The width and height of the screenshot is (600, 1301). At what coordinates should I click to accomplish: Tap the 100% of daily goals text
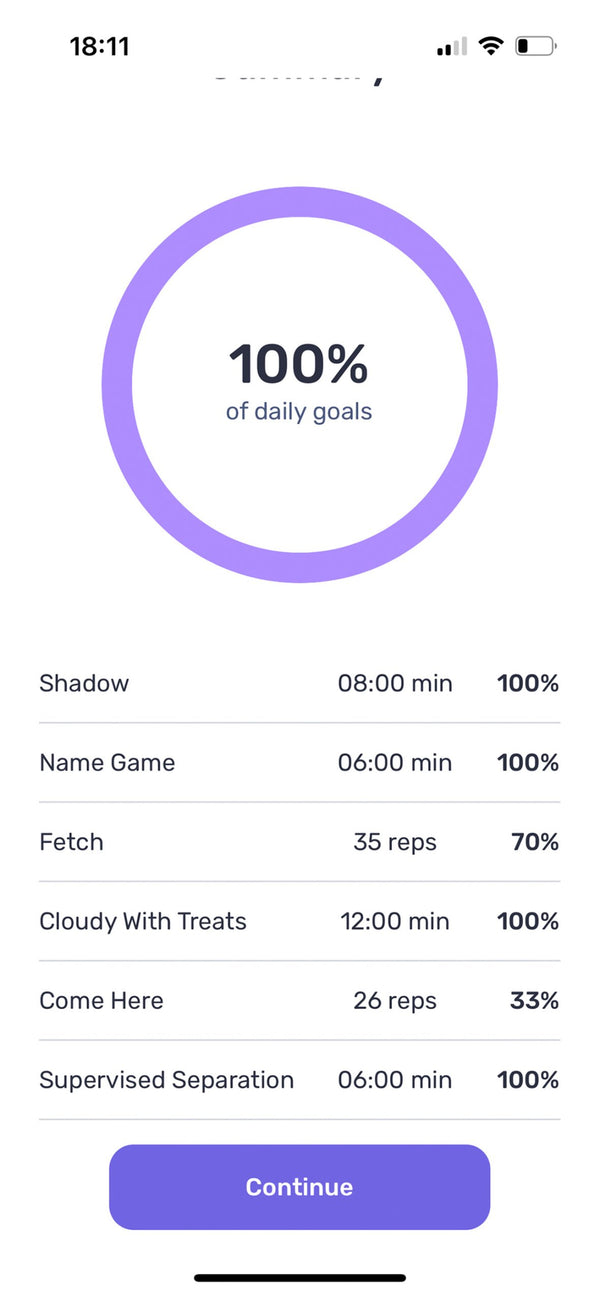tap(299, 380)
